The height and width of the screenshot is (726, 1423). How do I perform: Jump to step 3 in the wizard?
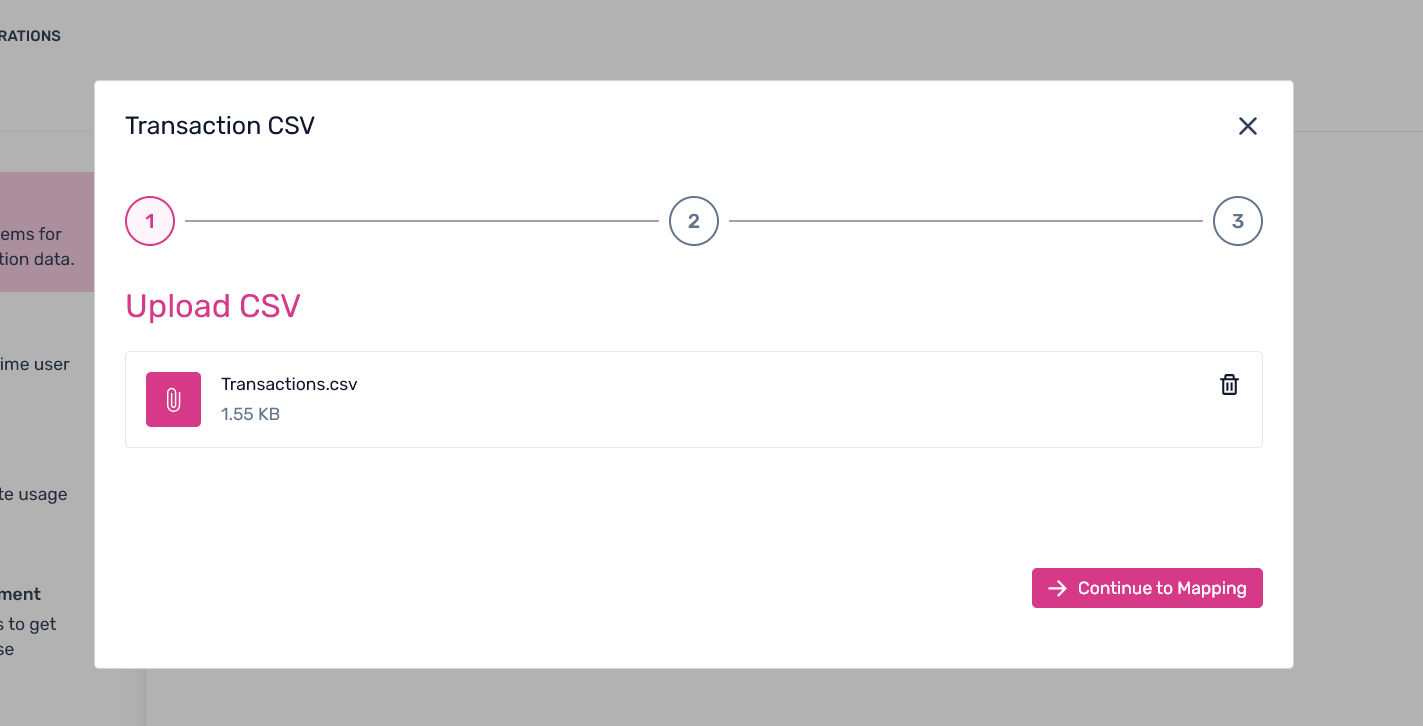point(1237,222)
